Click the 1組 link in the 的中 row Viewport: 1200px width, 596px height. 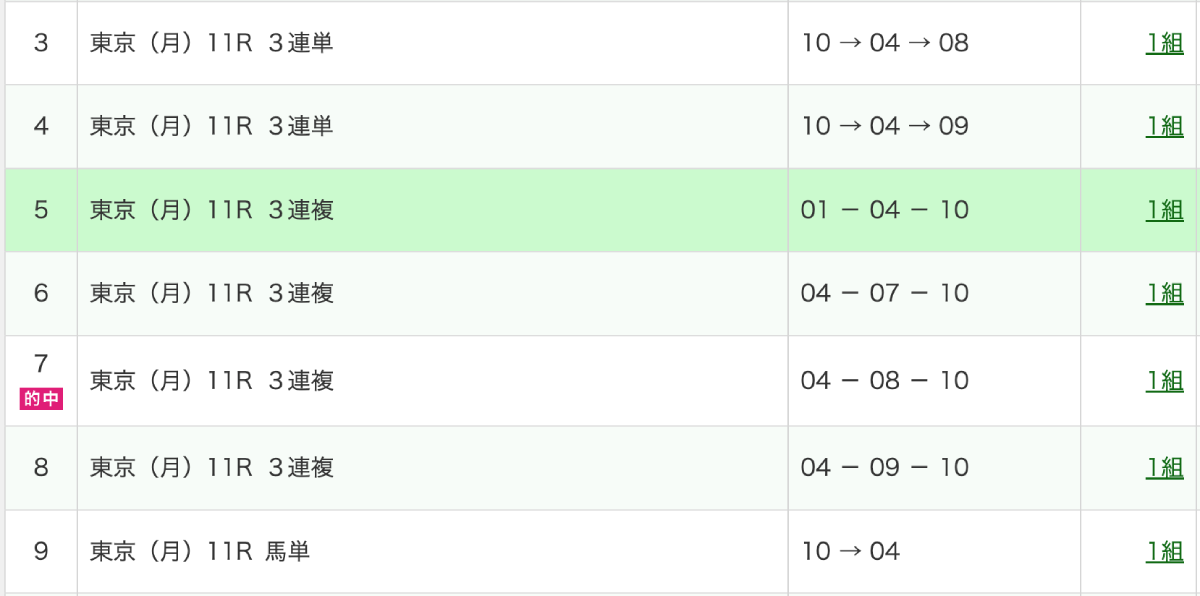point(1164,381)
